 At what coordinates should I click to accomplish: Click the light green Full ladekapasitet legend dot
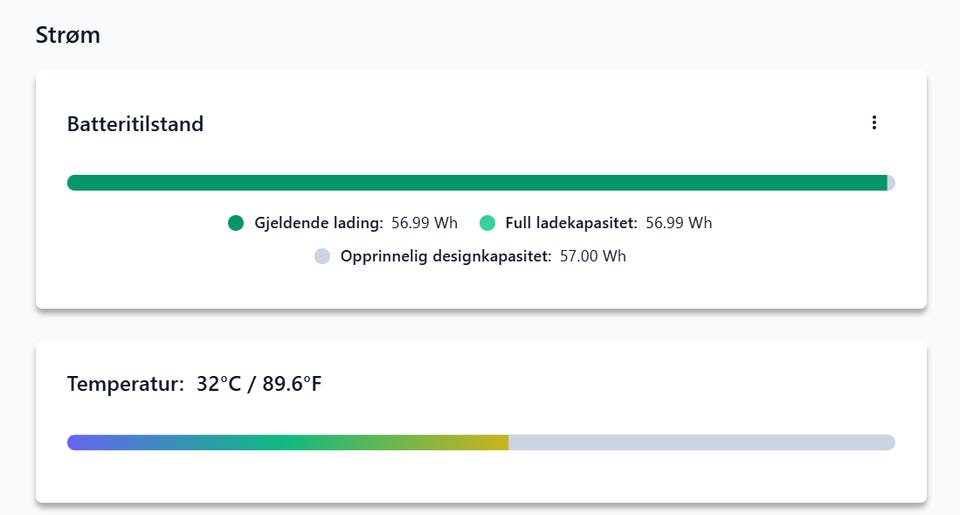[487, 223]
